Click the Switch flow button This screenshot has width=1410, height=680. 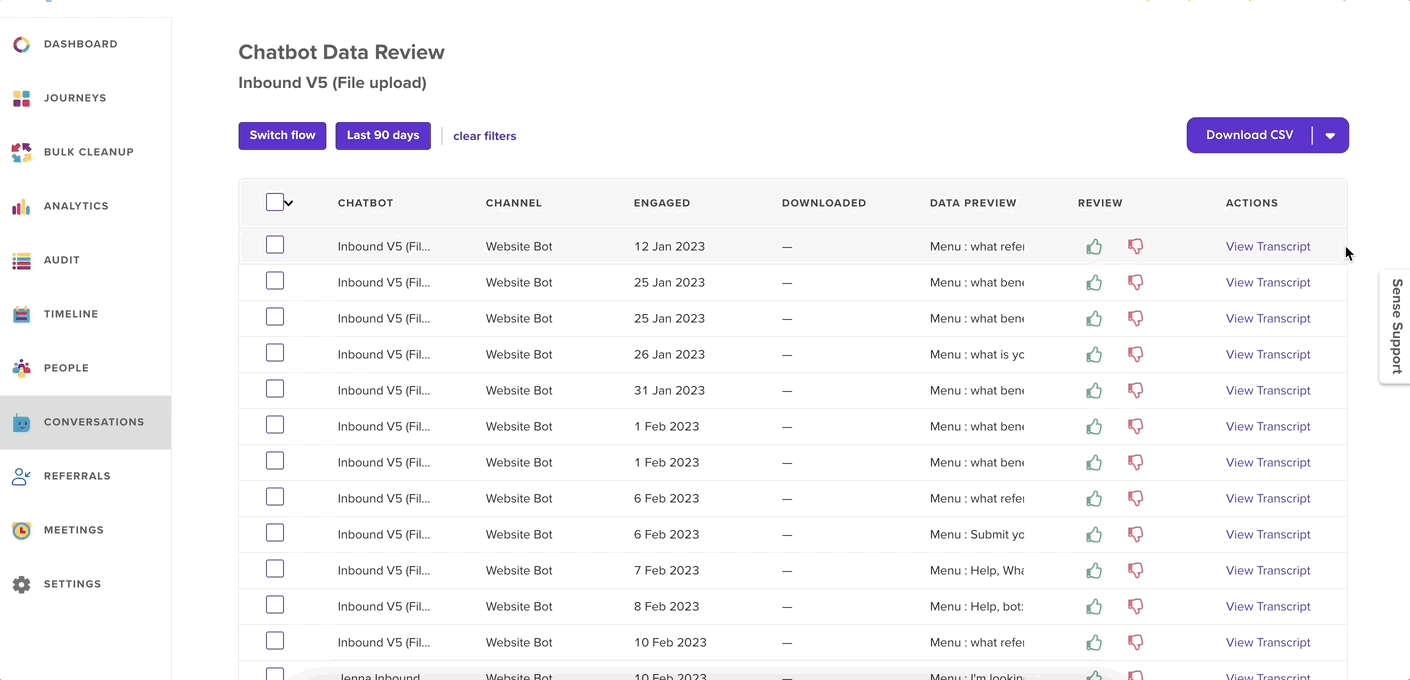click(x=282, y=136)
